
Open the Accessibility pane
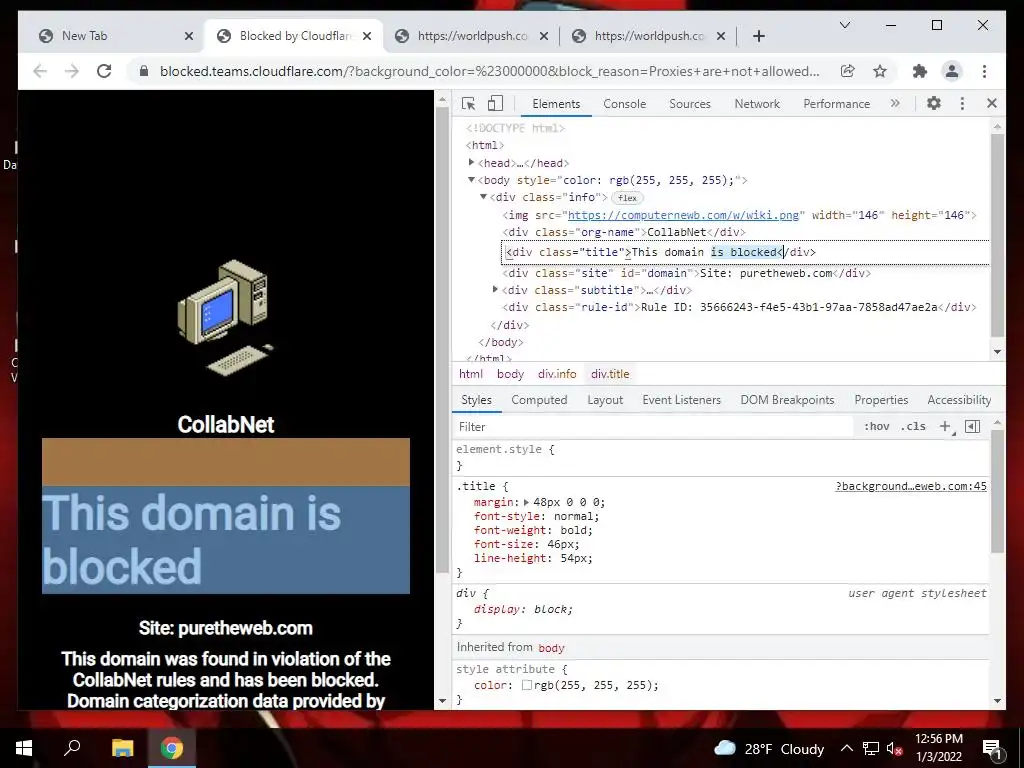959,400
